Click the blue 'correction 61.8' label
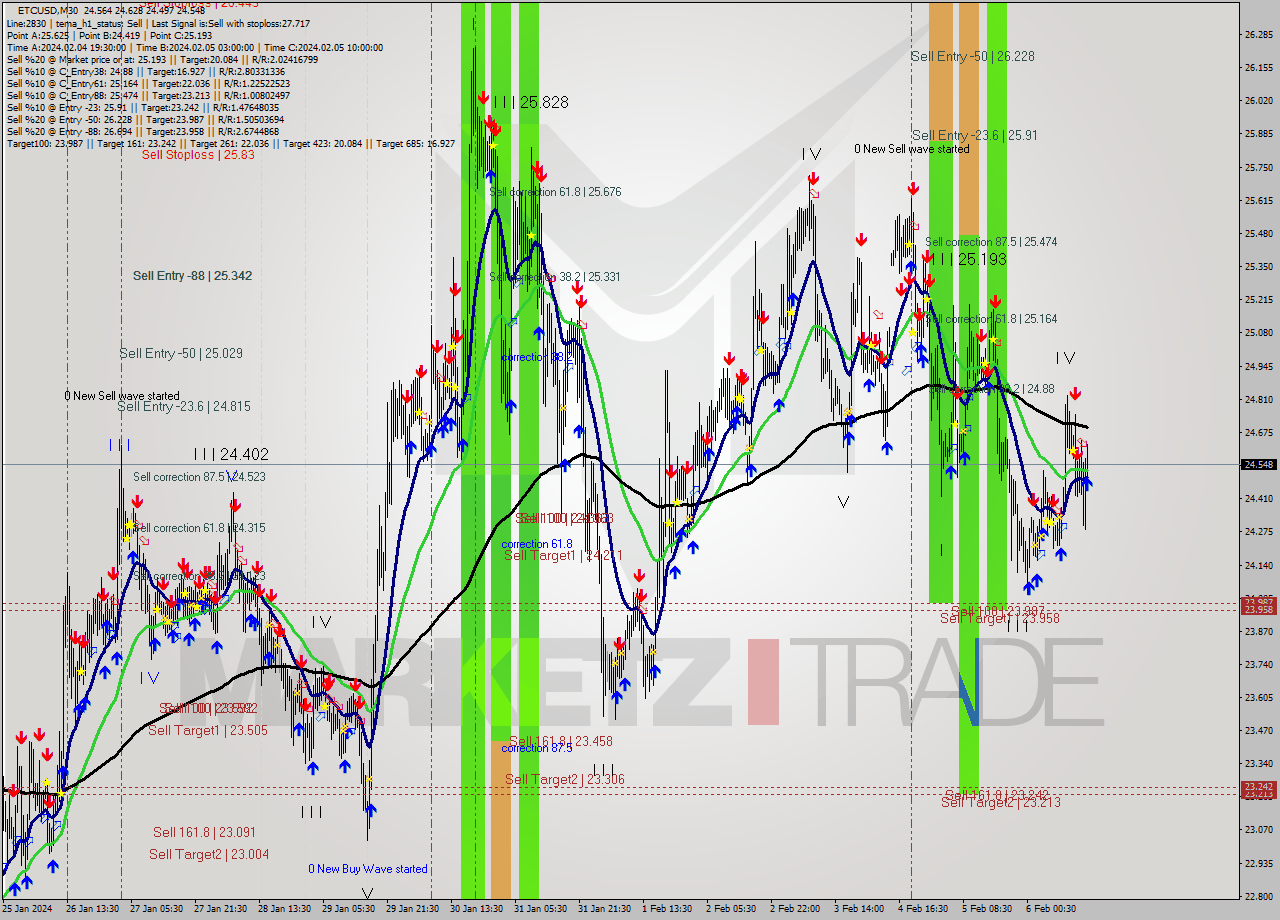Viewport: 1280px width, 920px height. (x=537, y=544)
